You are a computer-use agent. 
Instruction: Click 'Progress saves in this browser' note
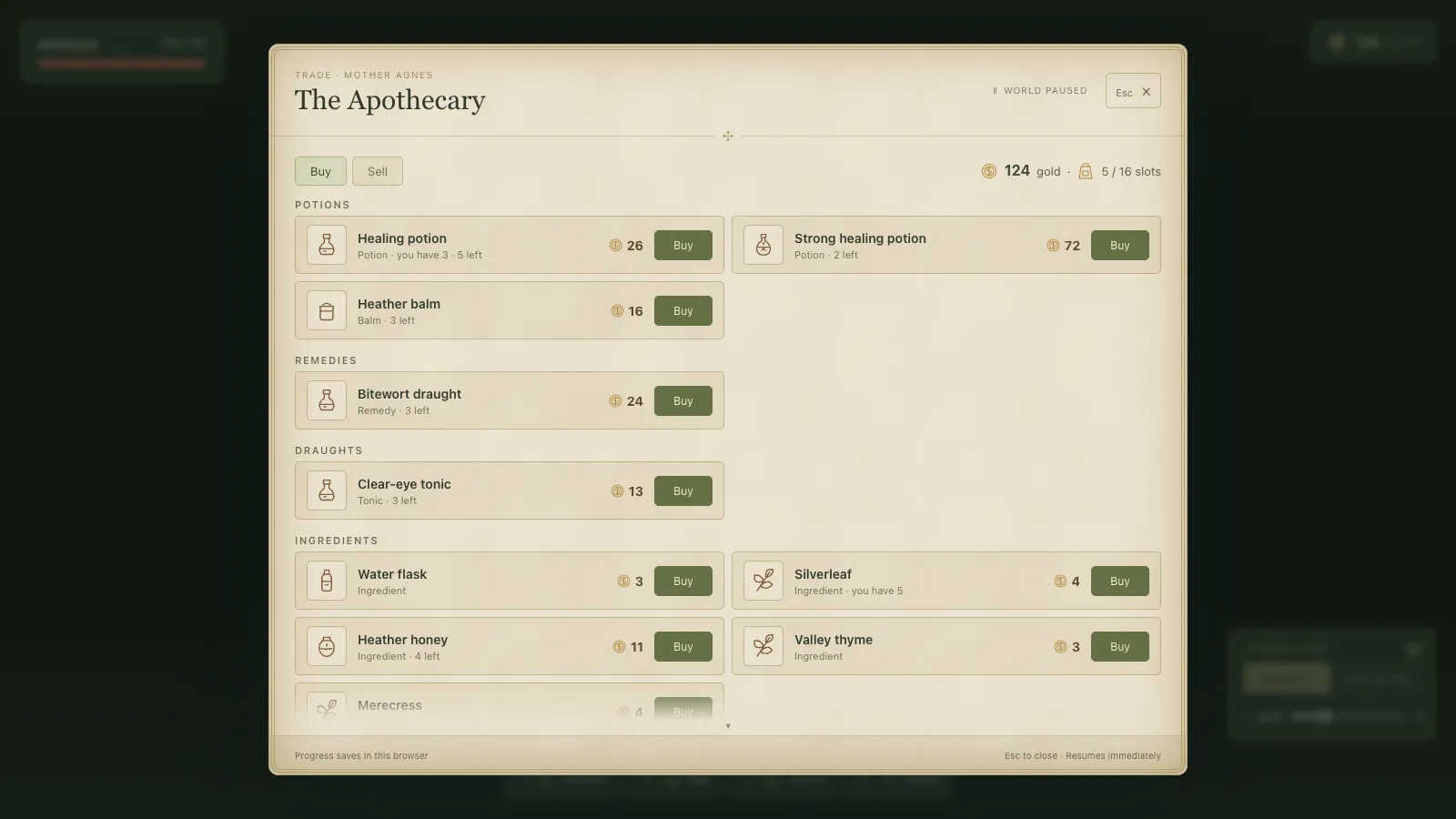tap(361, 755)
